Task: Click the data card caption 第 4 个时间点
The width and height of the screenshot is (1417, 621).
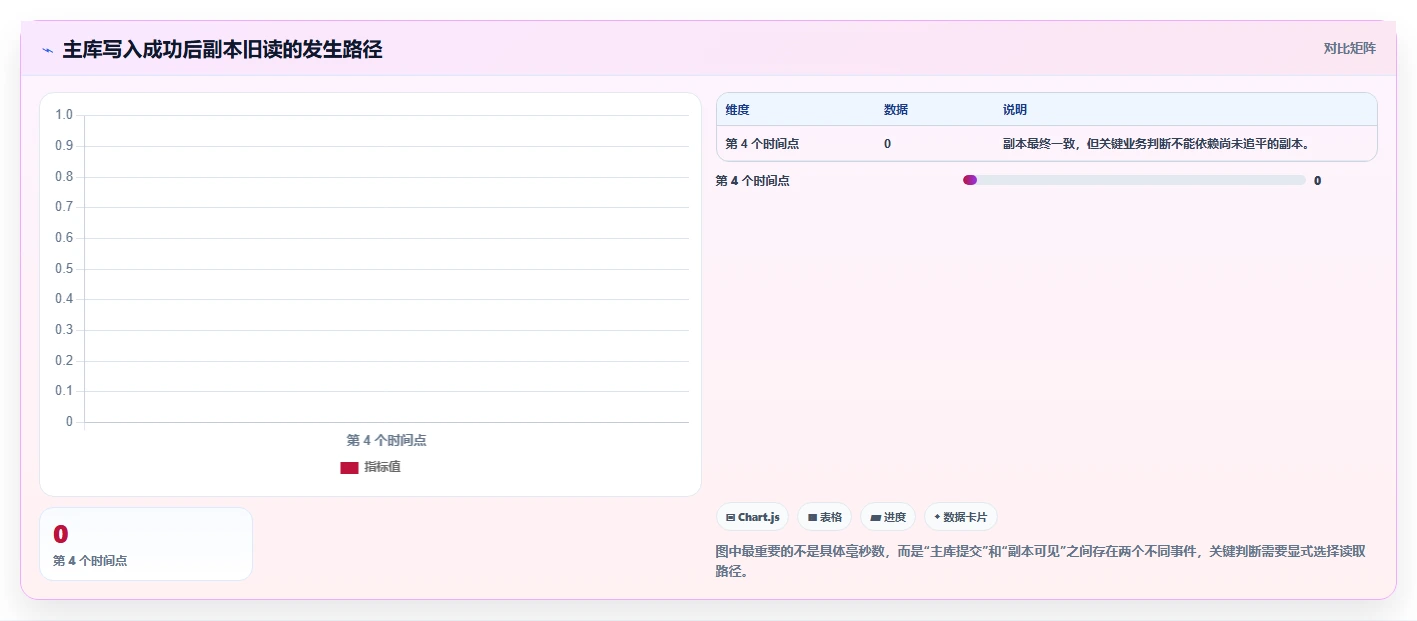Action: click(x=90, y=560)
